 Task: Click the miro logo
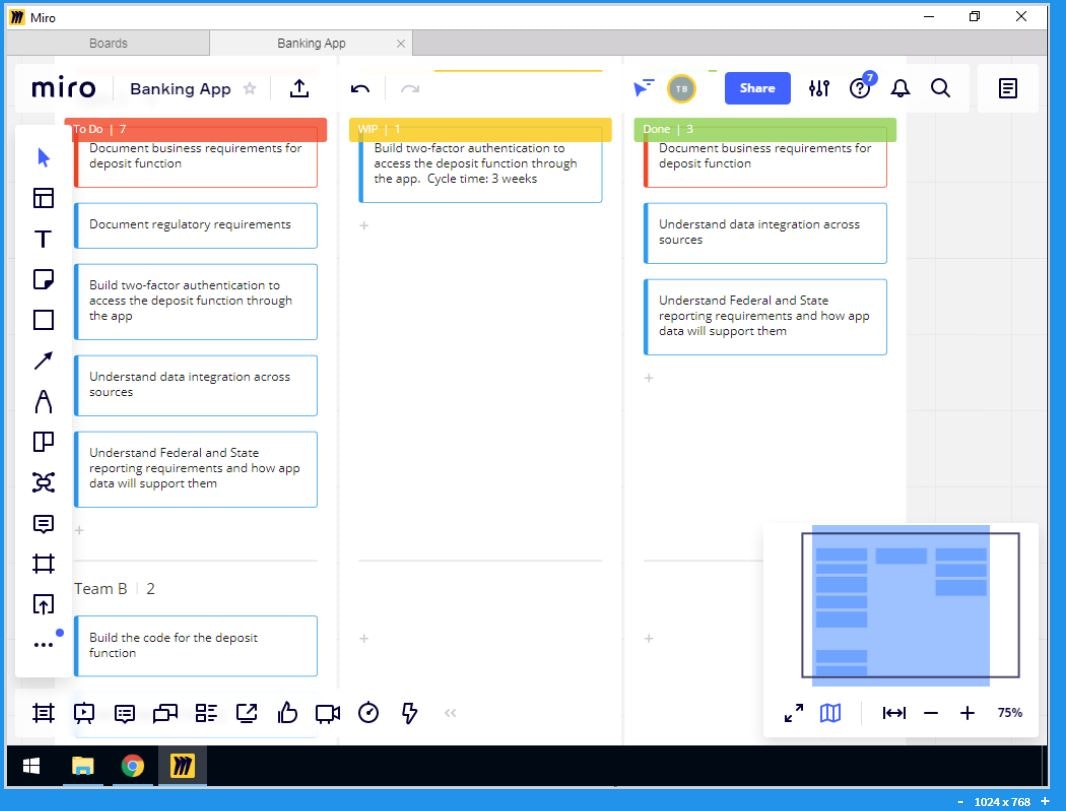63,88
